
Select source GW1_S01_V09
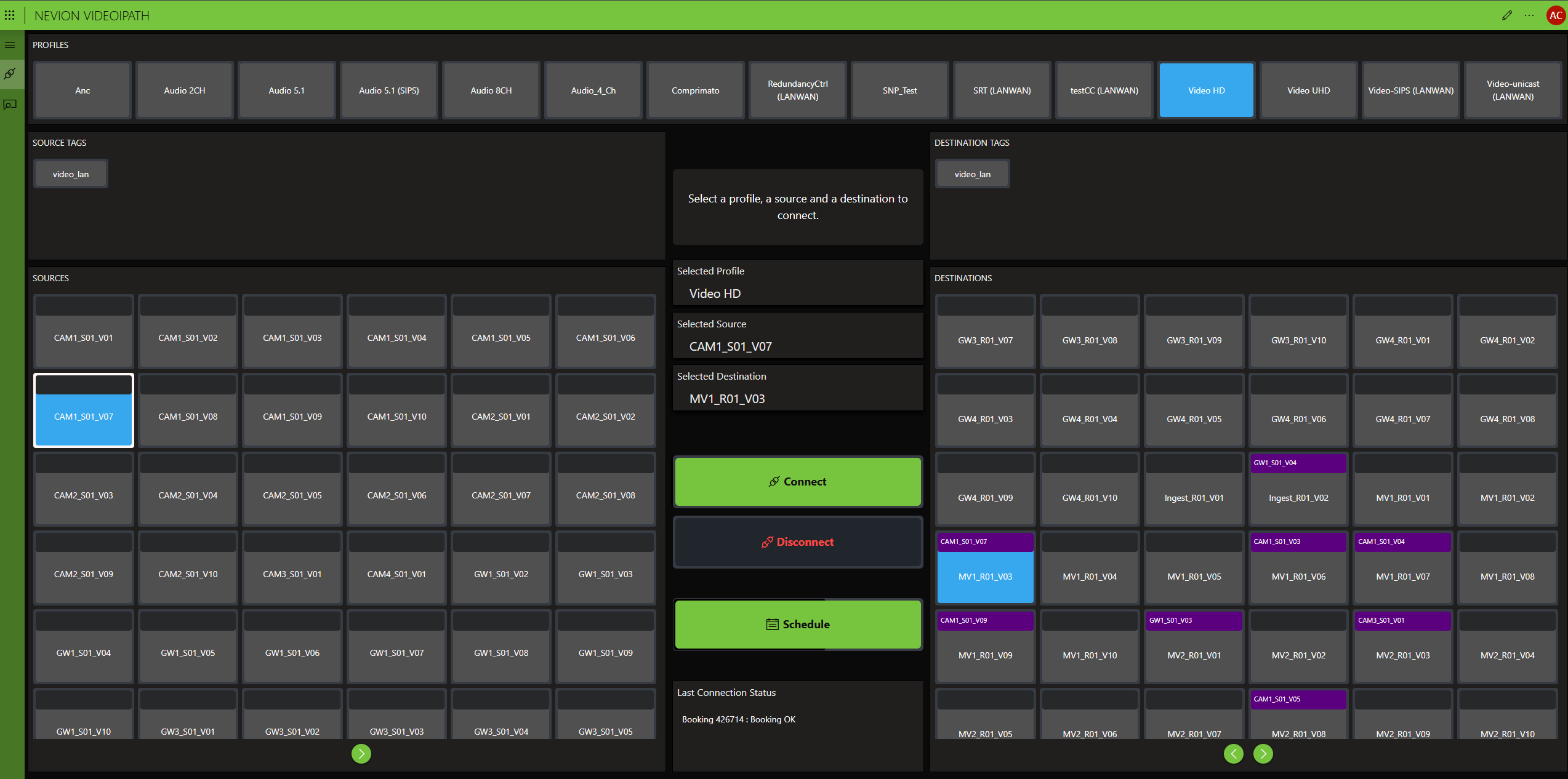[606, 646]
